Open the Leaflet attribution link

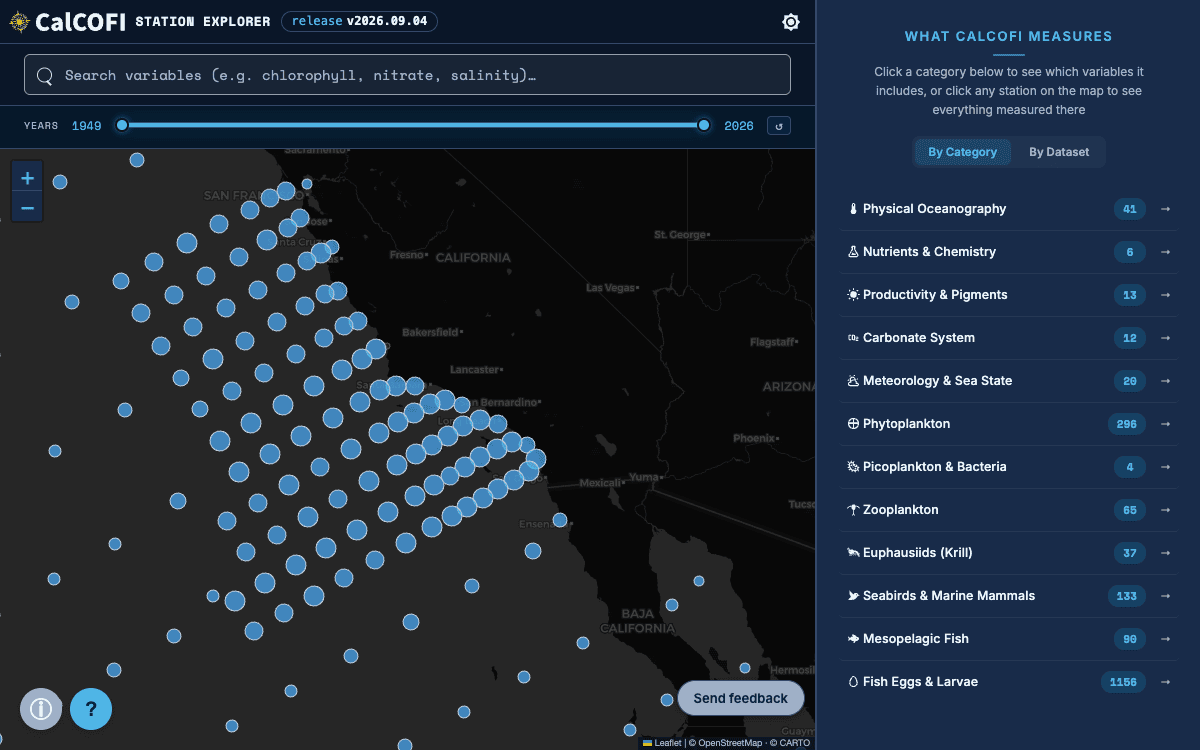coord(662,743)
